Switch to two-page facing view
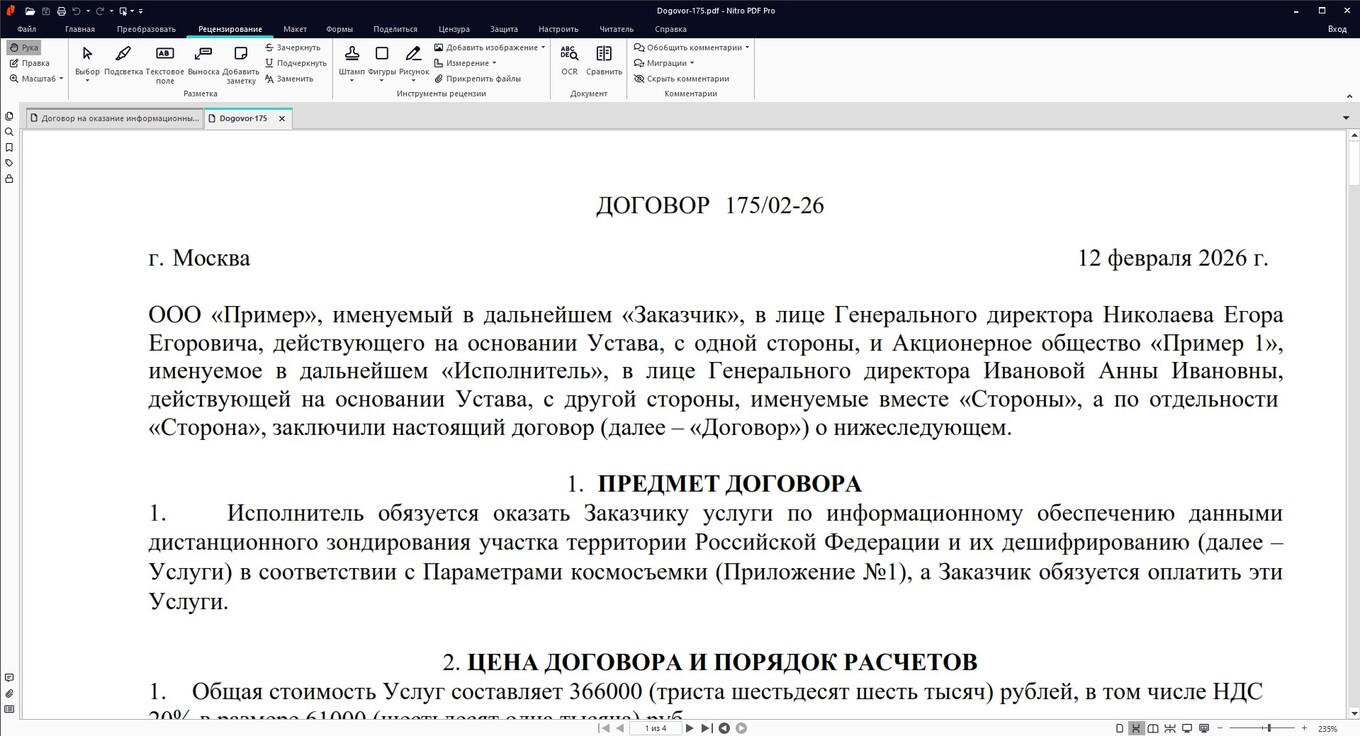Screen dimensions: 1360x736 point(1153,728)
